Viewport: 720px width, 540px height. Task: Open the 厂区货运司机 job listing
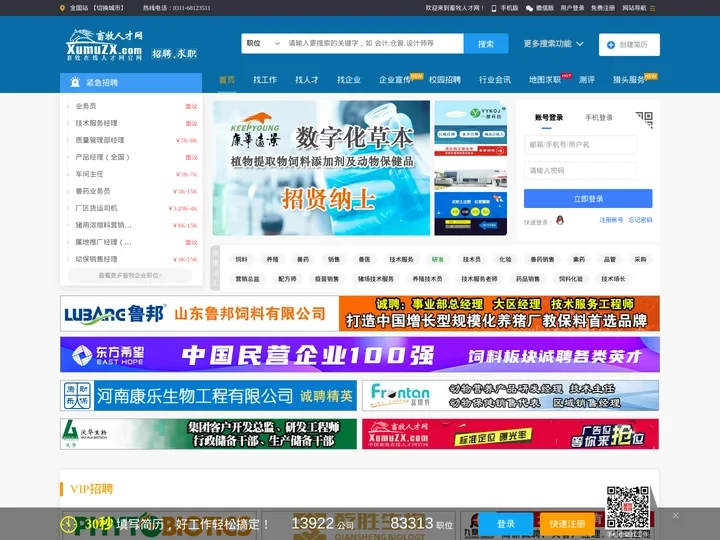96,208
